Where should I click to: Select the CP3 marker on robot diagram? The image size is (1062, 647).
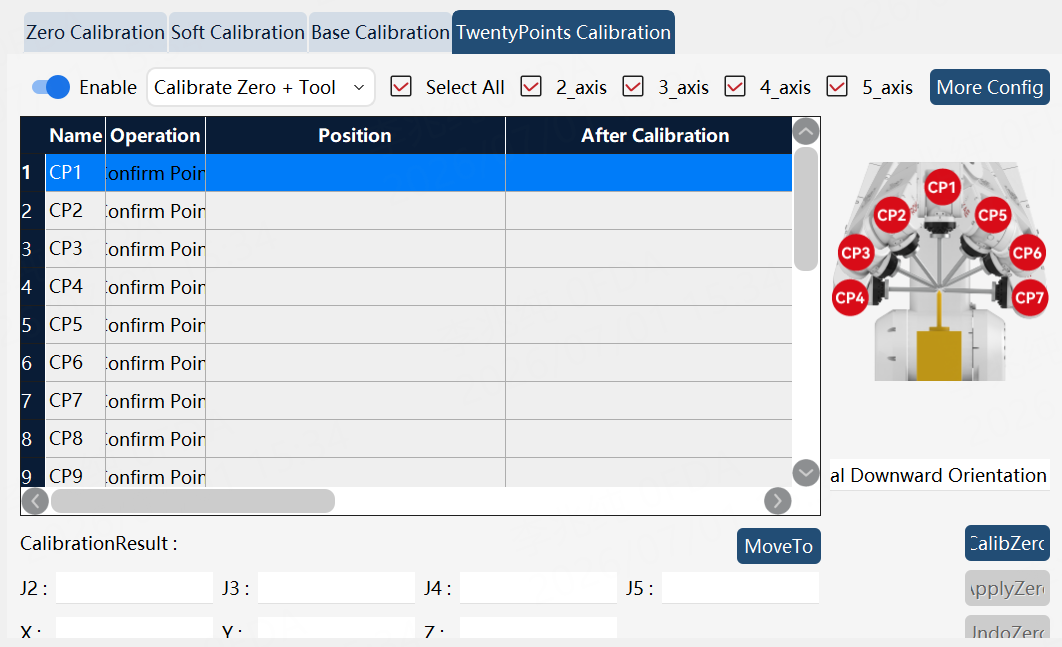click(x=855, y=253)
